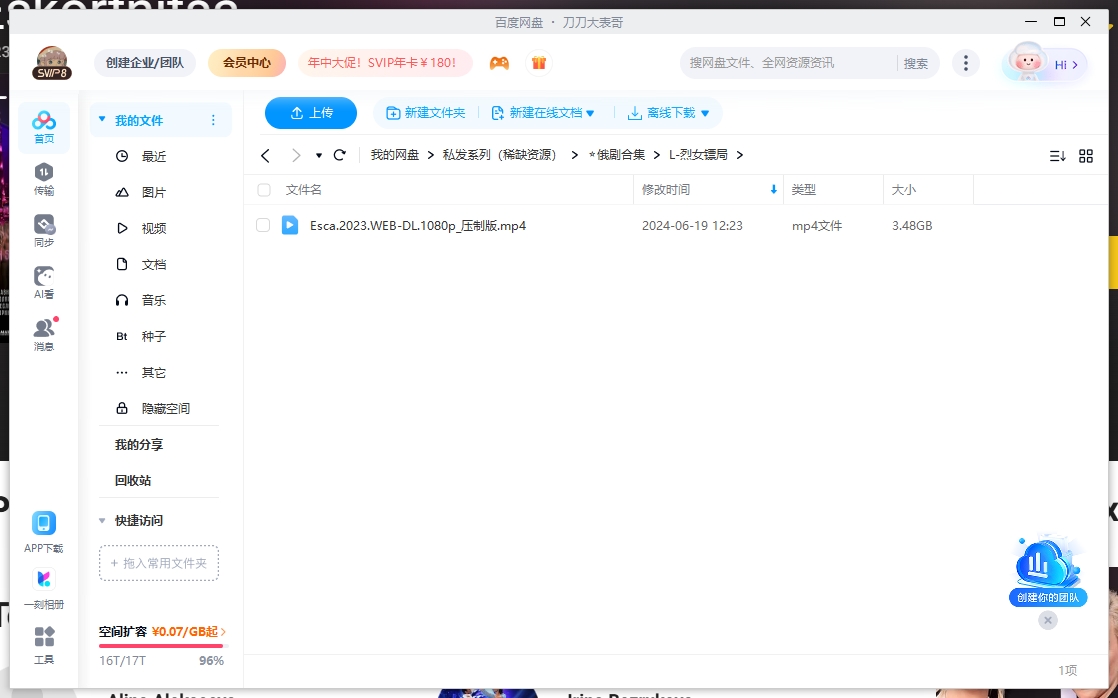
Task: Create a folder via 新建文件夹
Action: [x=427, y=113]
